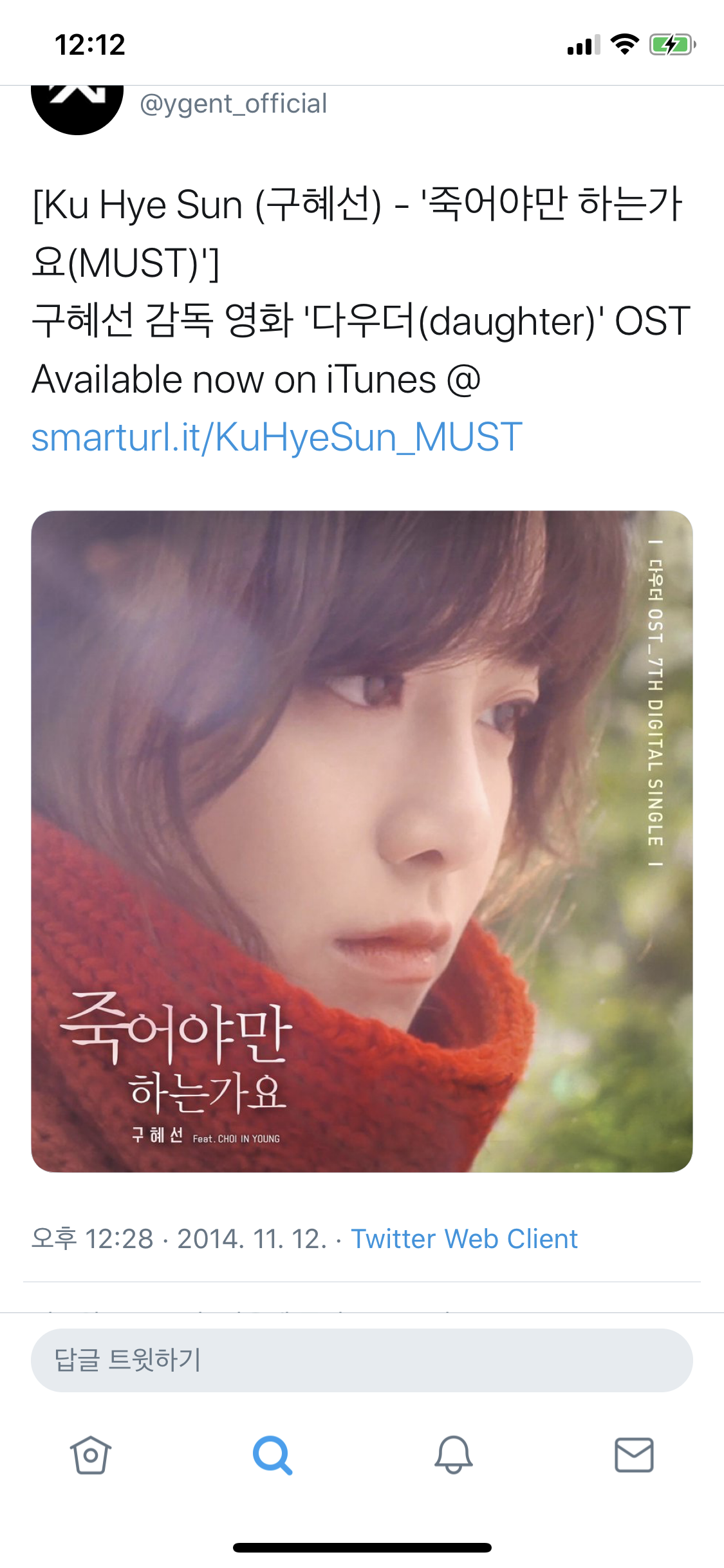Open the Notifications bell tab
724x1568 pixels.
point(454,1455)
